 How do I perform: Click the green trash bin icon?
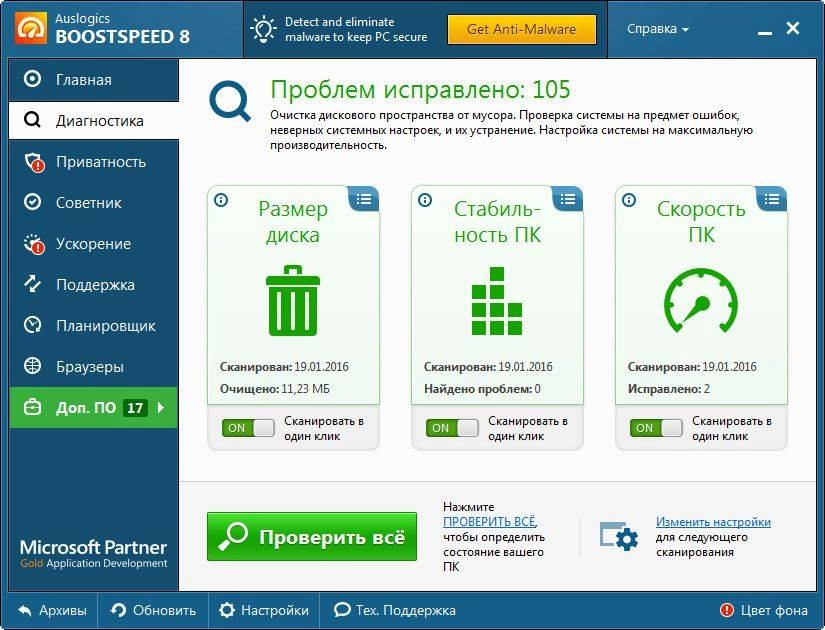click(x=293, y=301)
